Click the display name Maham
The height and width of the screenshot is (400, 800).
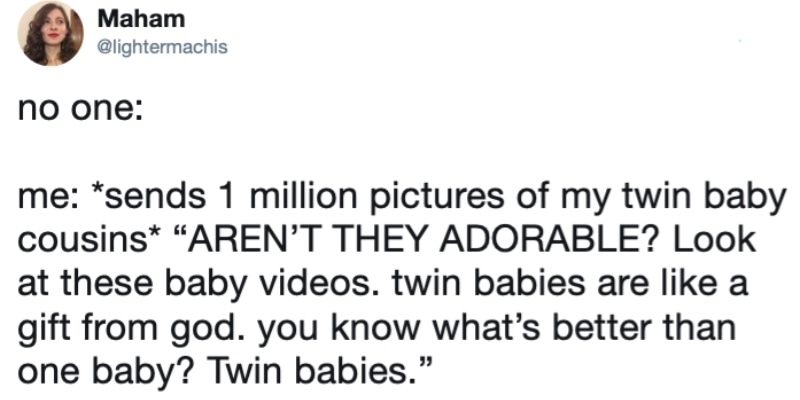click(141, 19)
